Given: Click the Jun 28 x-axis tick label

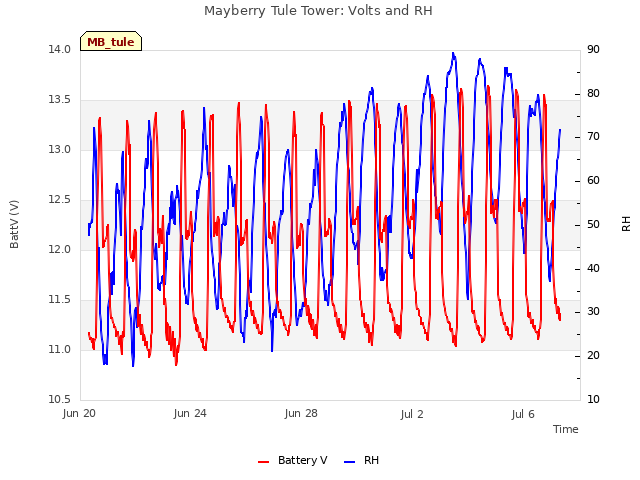Looking at the screenshot, I should [x=301, y=413].
